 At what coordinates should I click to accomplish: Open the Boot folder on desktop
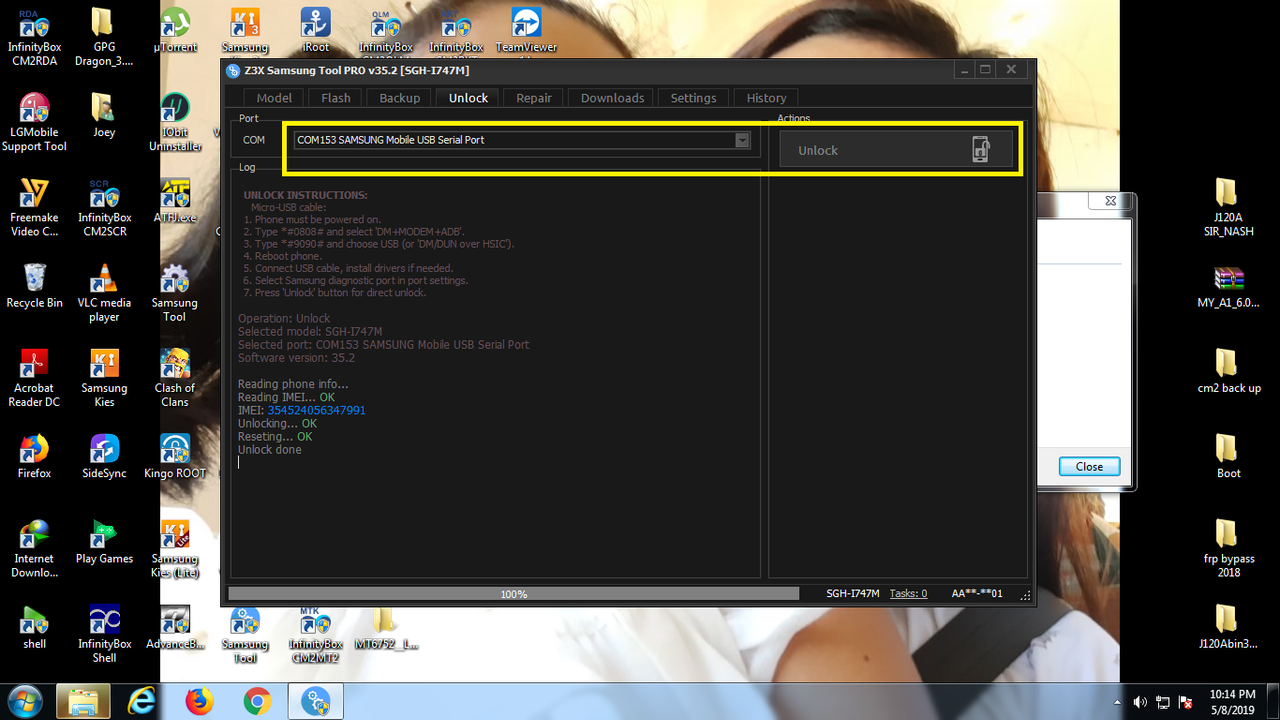1228,457
